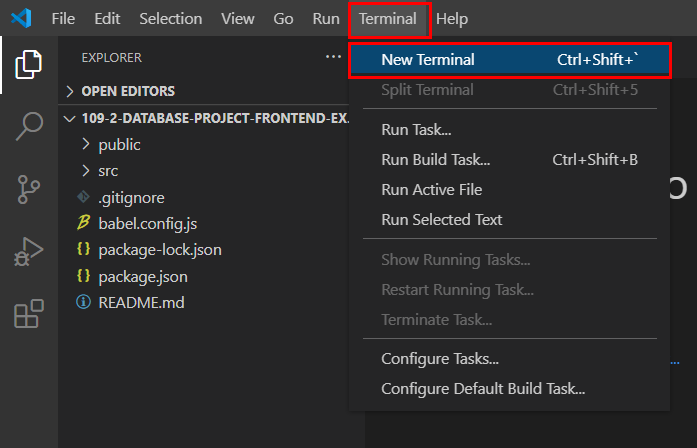Open the babel.config.js file
Viewport: 697px width, 448px height.
[x=147, y=223]
